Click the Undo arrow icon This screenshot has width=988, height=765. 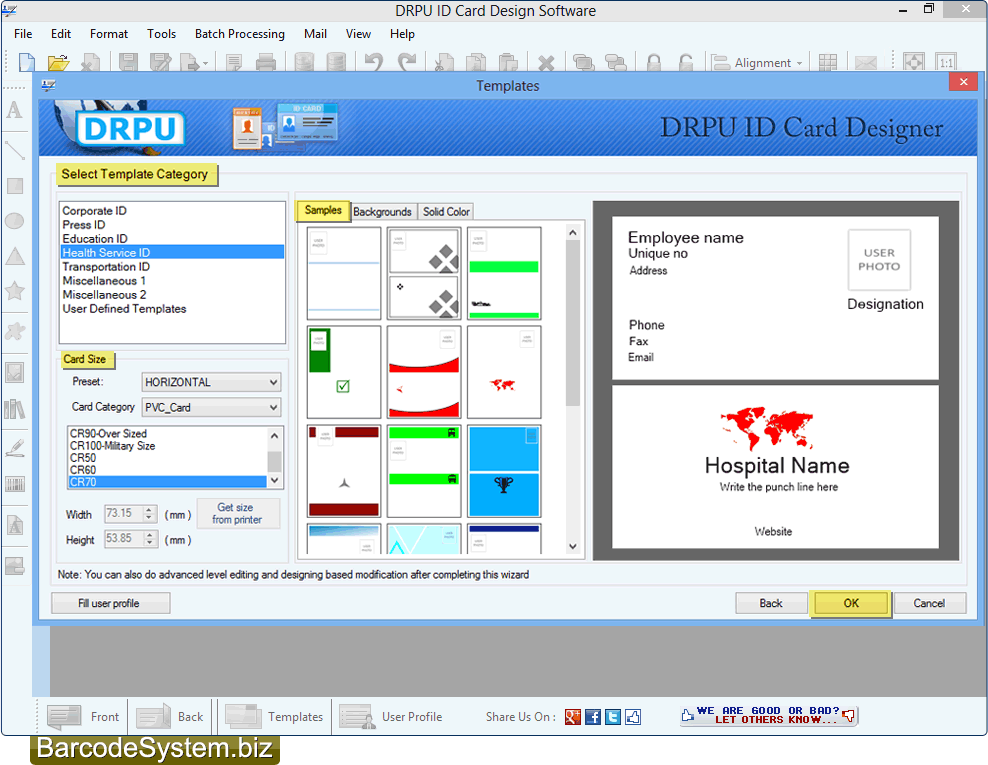(x=374, y=62)
